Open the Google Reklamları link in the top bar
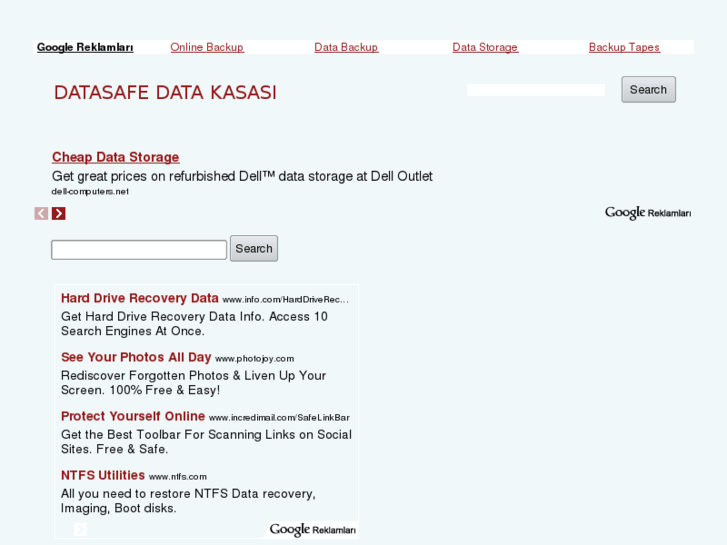The height and width of the screenshot is (545, 727). click(x=85, y=47)
